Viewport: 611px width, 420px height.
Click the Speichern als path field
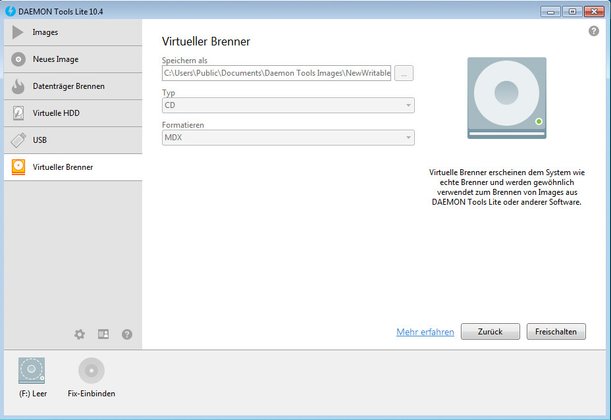(276, 73)
